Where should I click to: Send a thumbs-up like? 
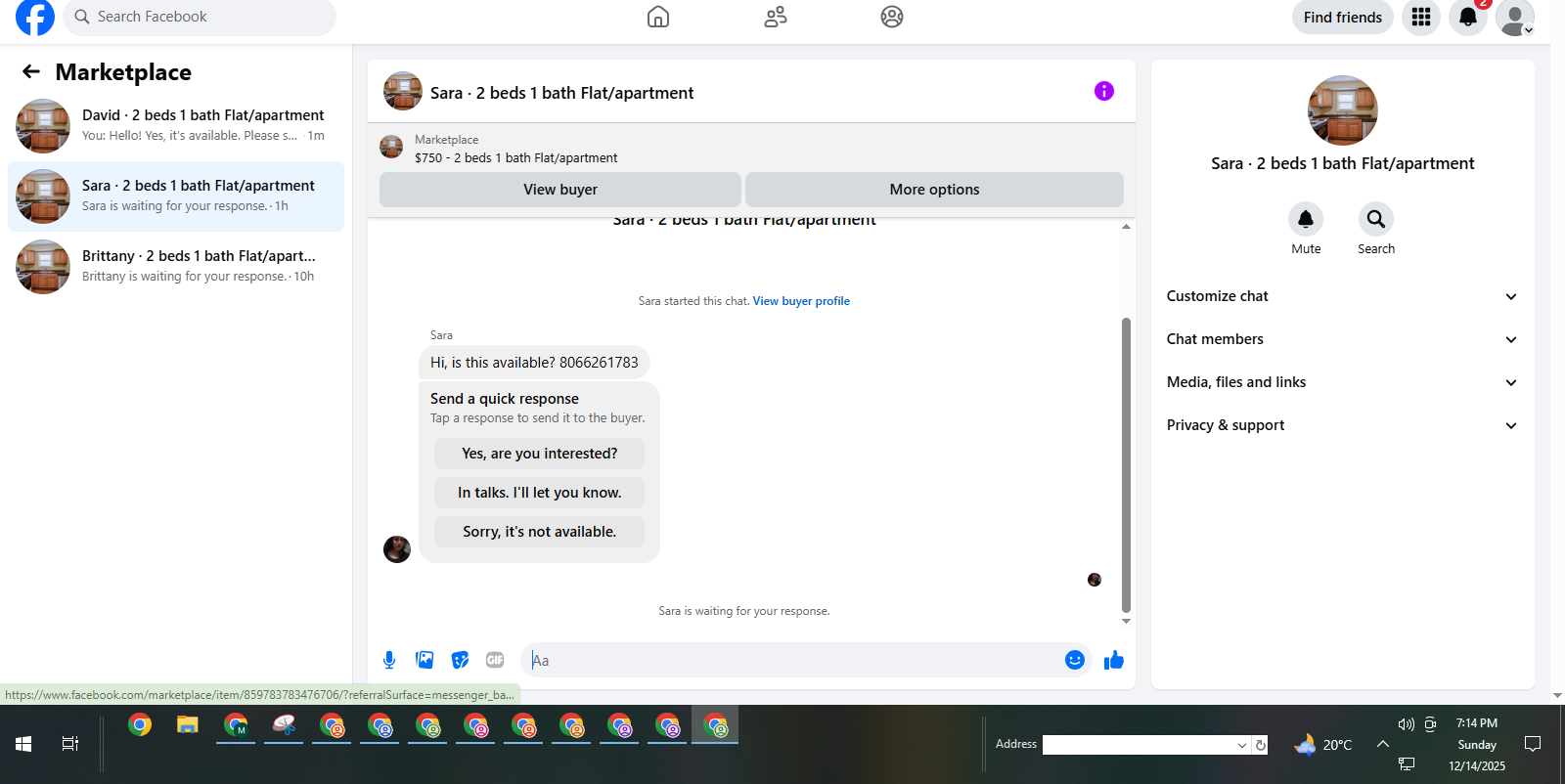(x=1114, y=660)
